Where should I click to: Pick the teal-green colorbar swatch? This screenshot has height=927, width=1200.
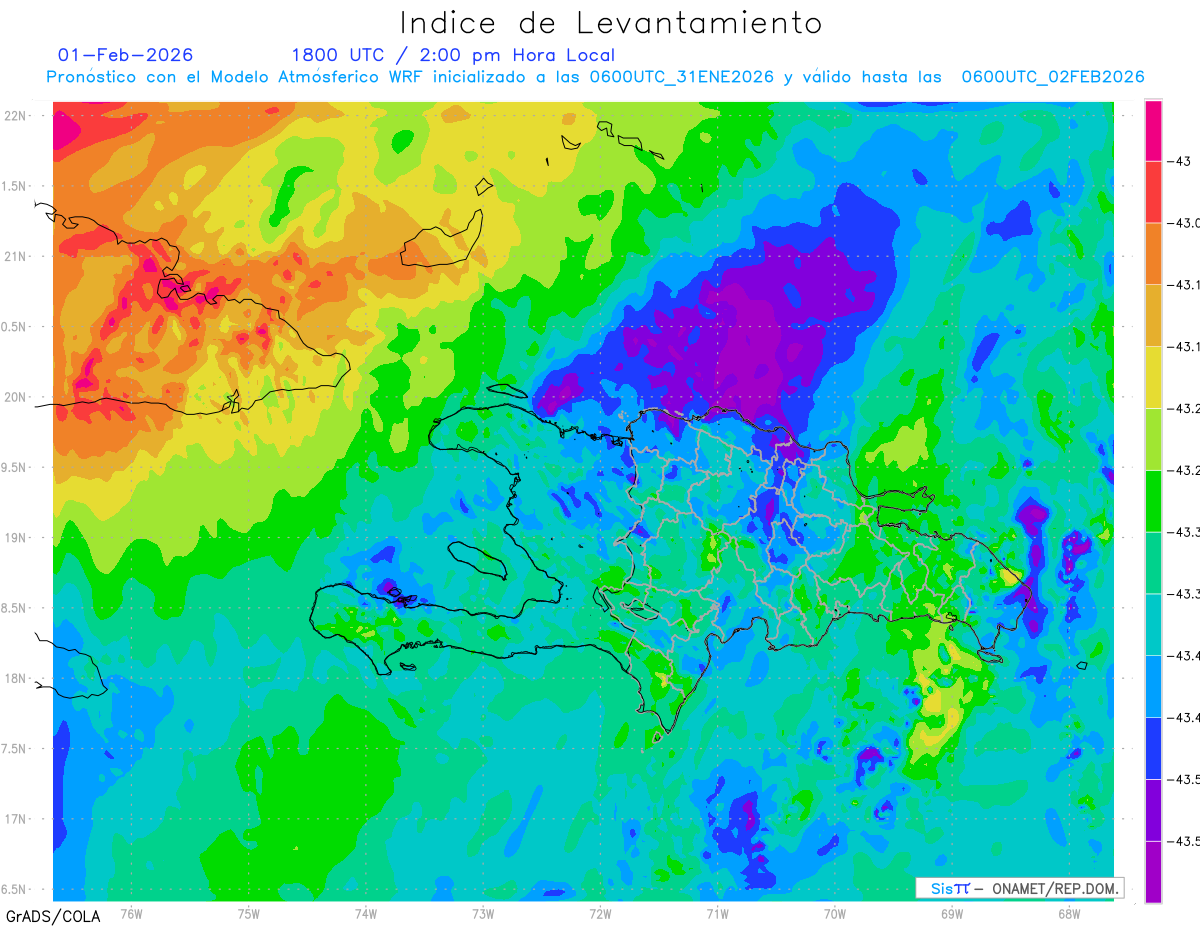(1153, 563)
